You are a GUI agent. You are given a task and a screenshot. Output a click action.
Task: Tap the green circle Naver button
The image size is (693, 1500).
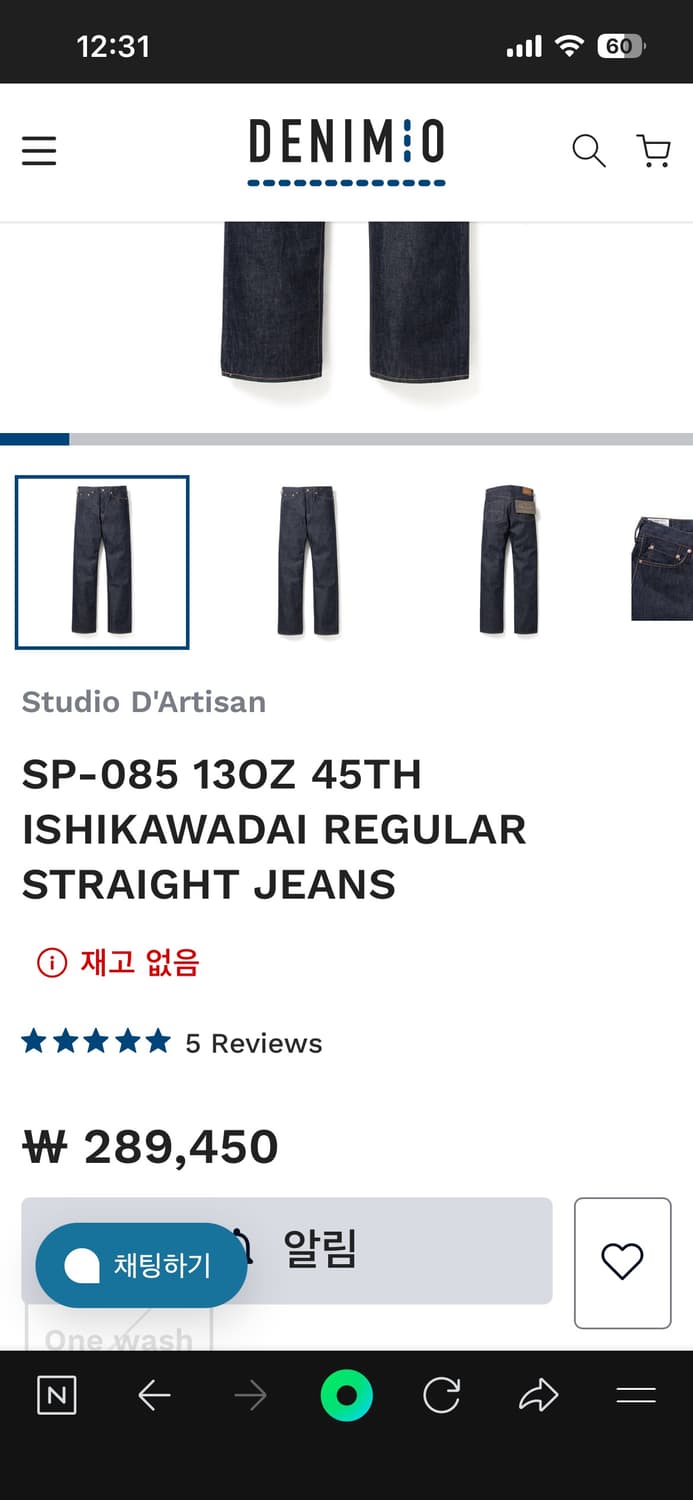pos(346,1395)
